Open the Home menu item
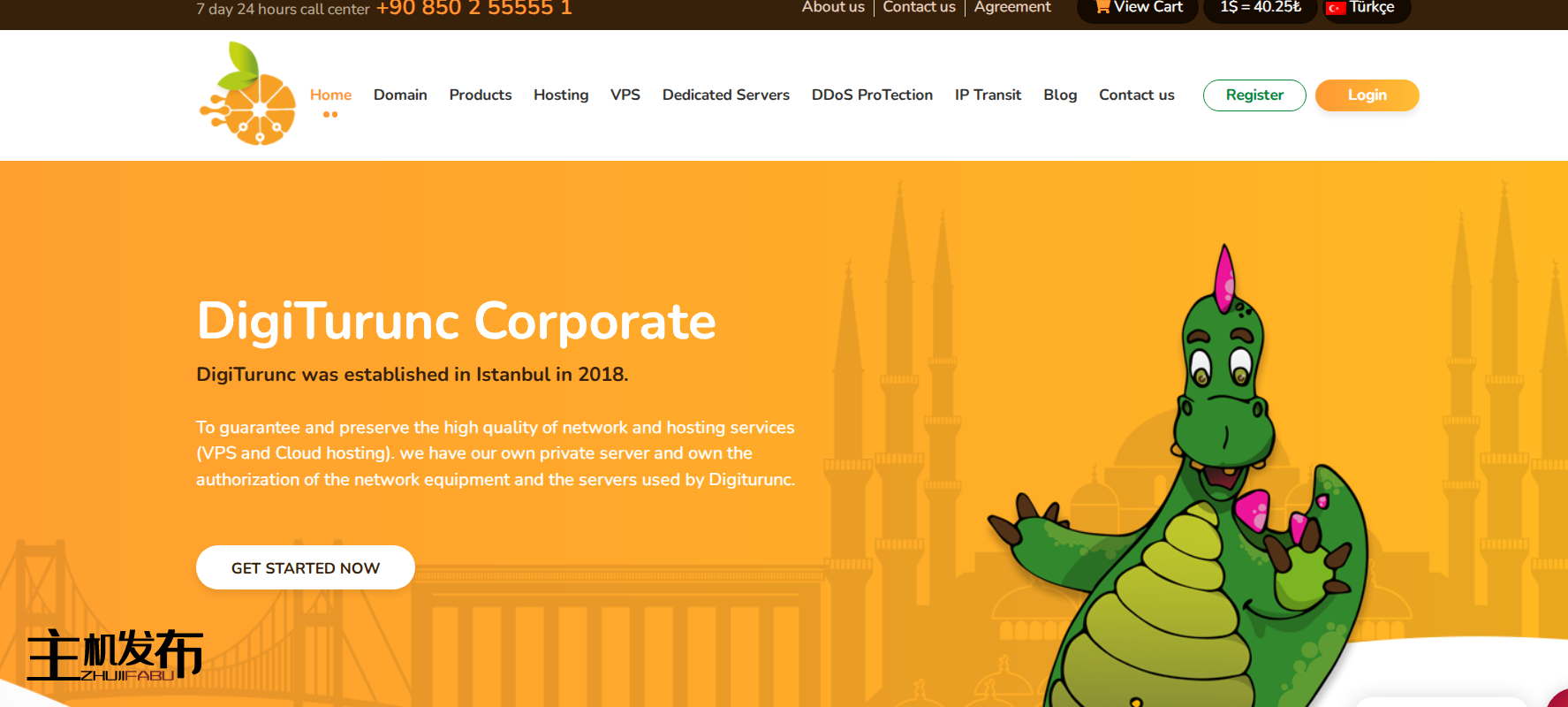The image size is (1568, 707). [x=330, y=95]
